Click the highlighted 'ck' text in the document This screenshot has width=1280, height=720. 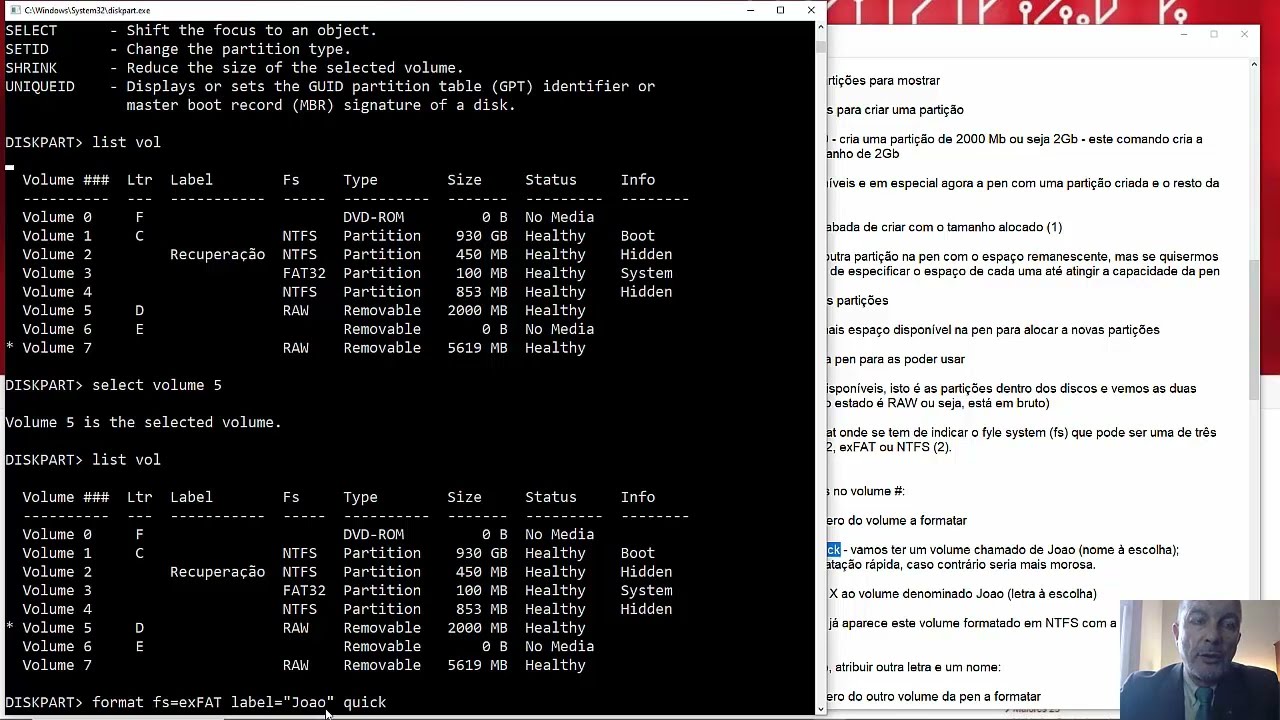[x=834, y=550]
